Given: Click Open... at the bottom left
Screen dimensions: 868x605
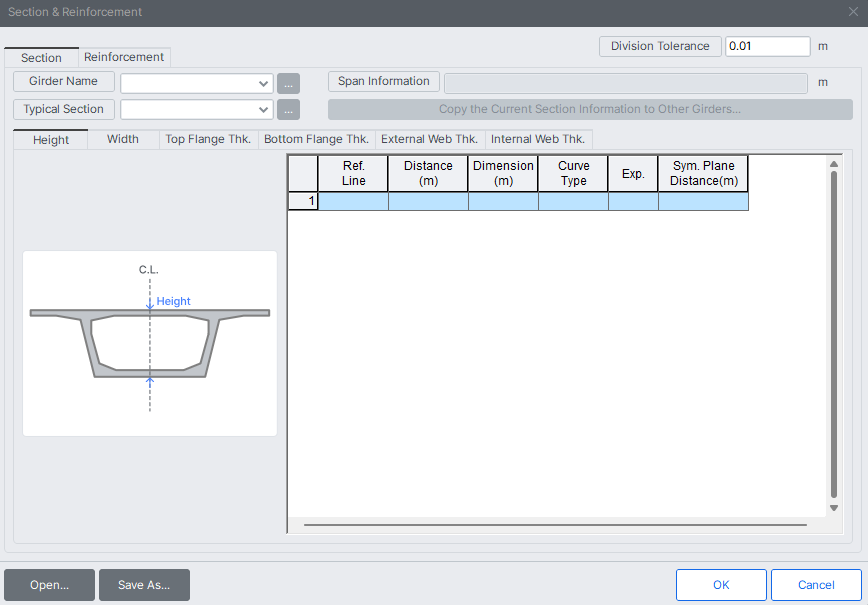Looking at the screenshot, I should coord(49,585).
